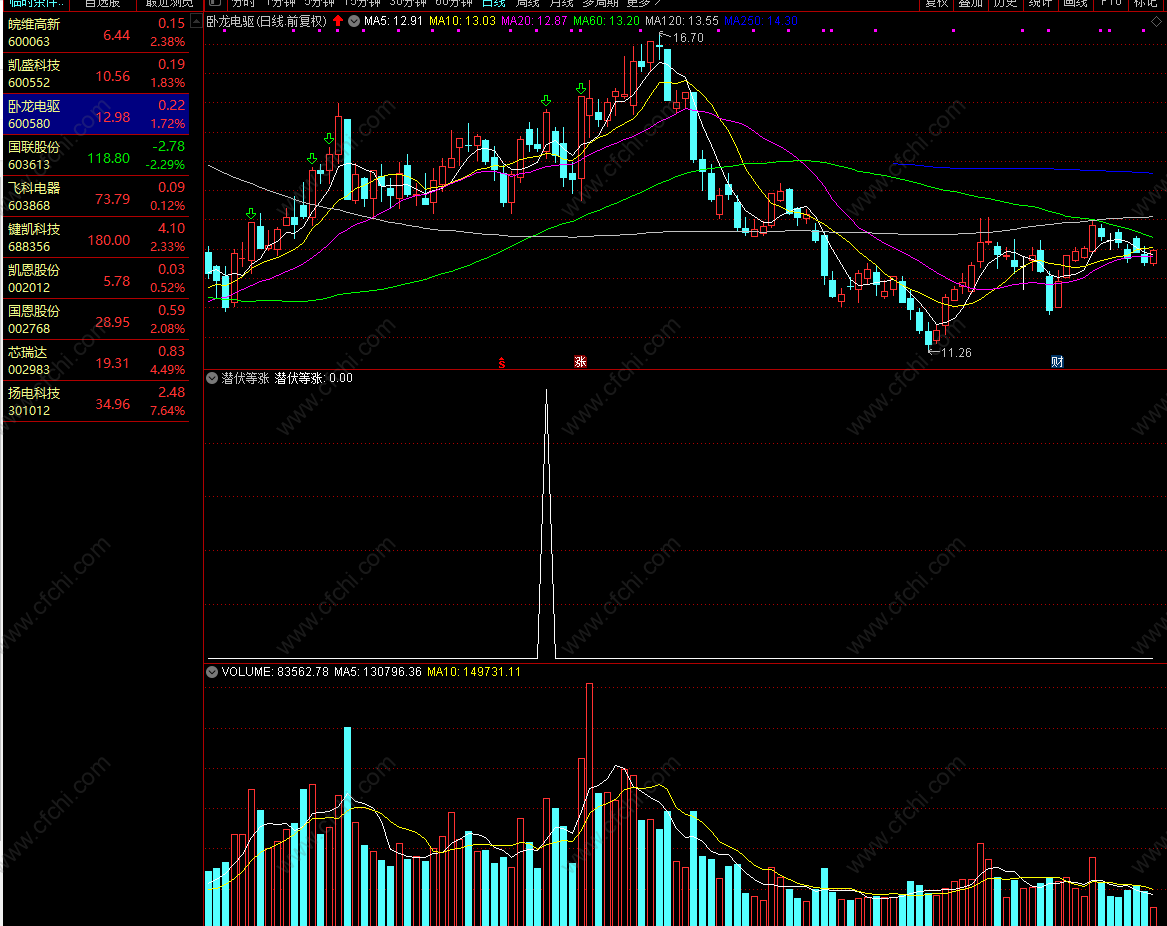1167x926 pixels.
Task: Click the leftmost green down-arrow signal on chart
Action: coord(251,214)
